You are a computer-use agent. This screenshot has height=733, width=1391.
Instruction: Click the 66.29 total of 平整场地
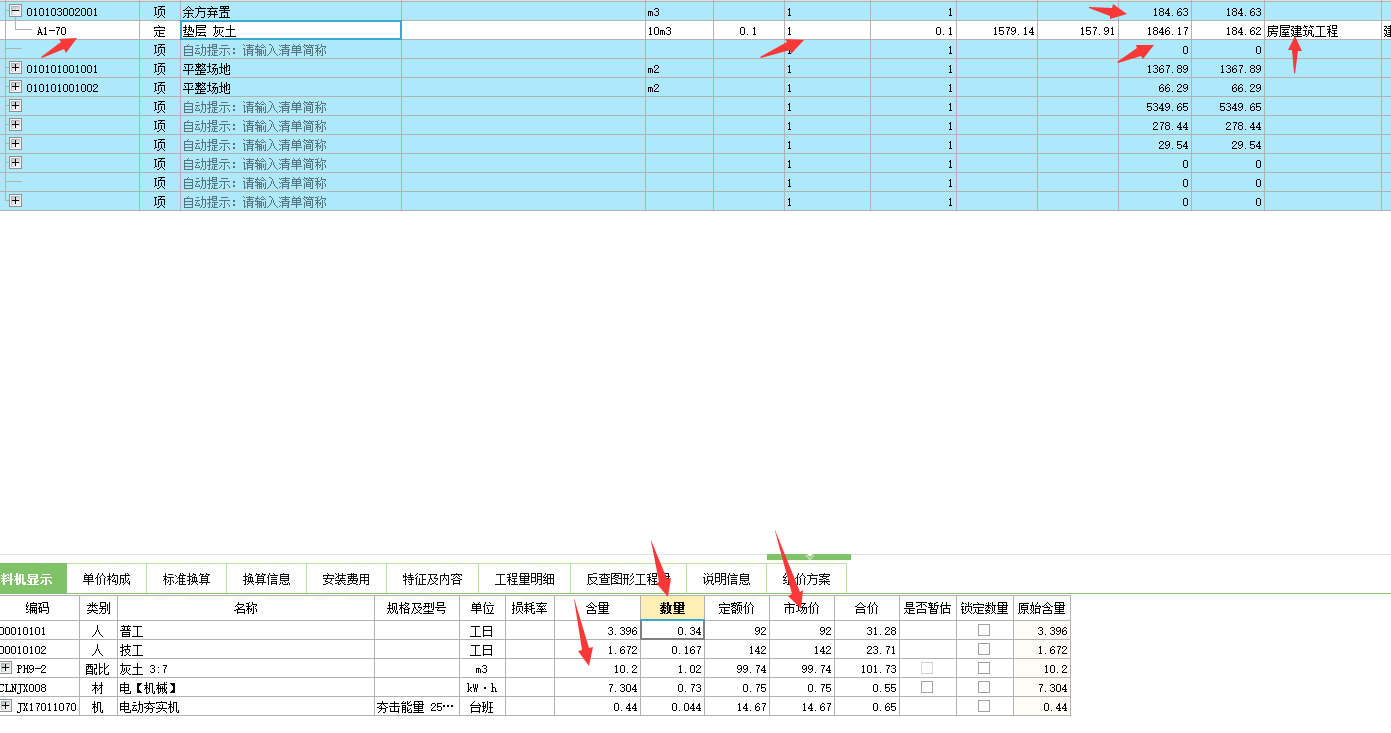1155,88
